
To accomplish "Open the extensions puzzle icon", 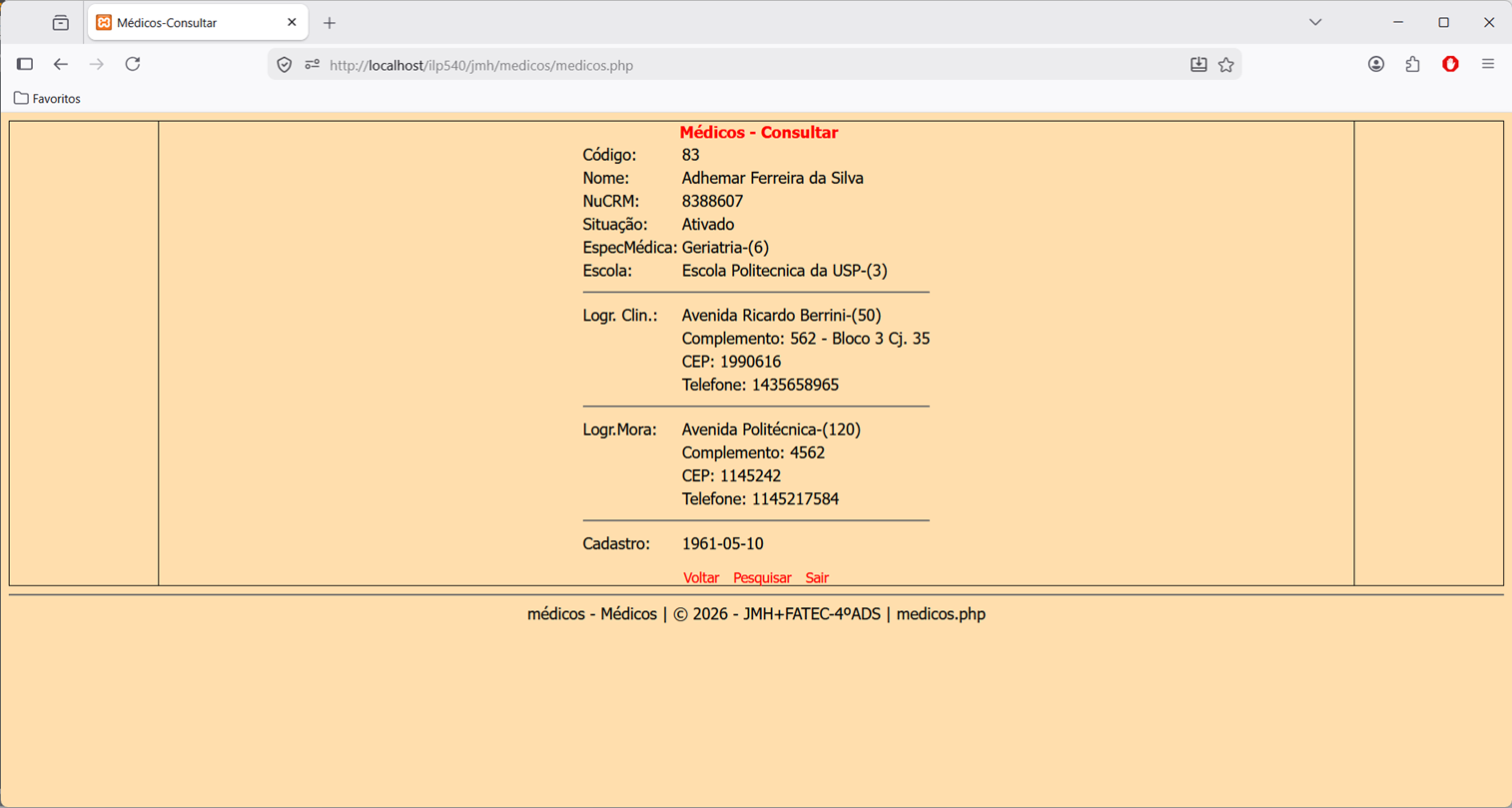I will [x=1412, y=64].
